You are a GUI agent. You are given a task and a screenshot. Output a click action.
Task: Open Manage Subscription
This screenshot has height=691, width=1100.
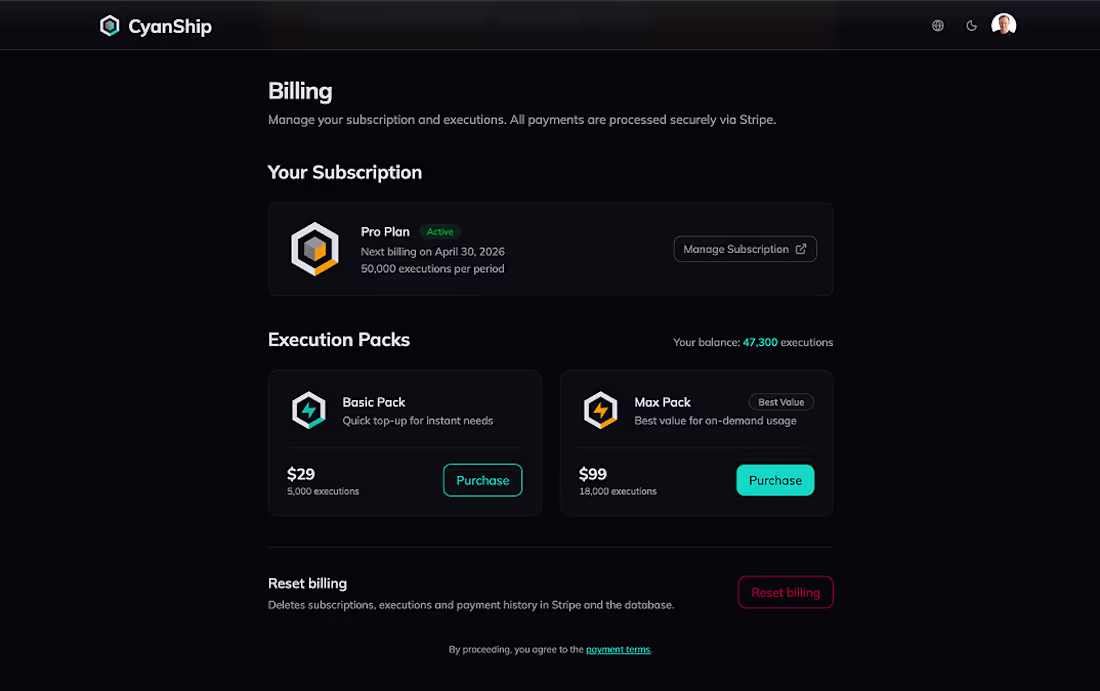(x=745, y=249)
